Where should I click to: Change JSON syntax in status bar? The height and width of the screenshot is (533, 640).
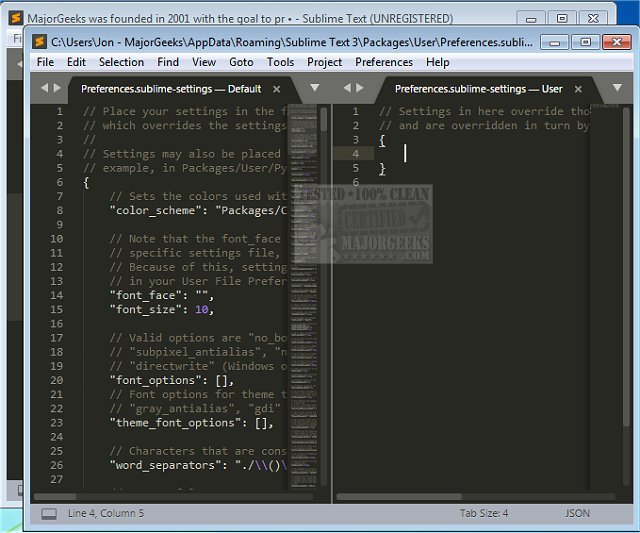pos(577,513)
